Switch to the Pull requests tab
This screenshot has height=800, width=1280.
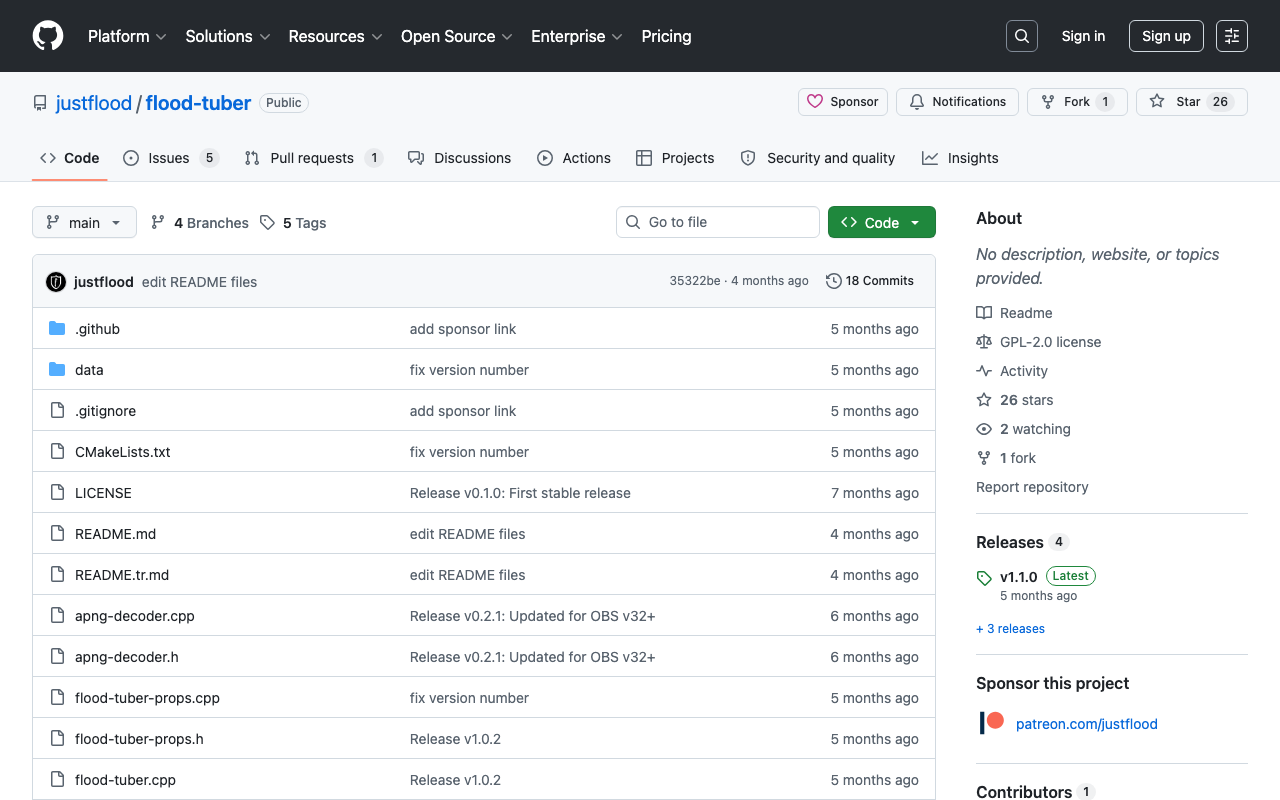pos(314,158)
